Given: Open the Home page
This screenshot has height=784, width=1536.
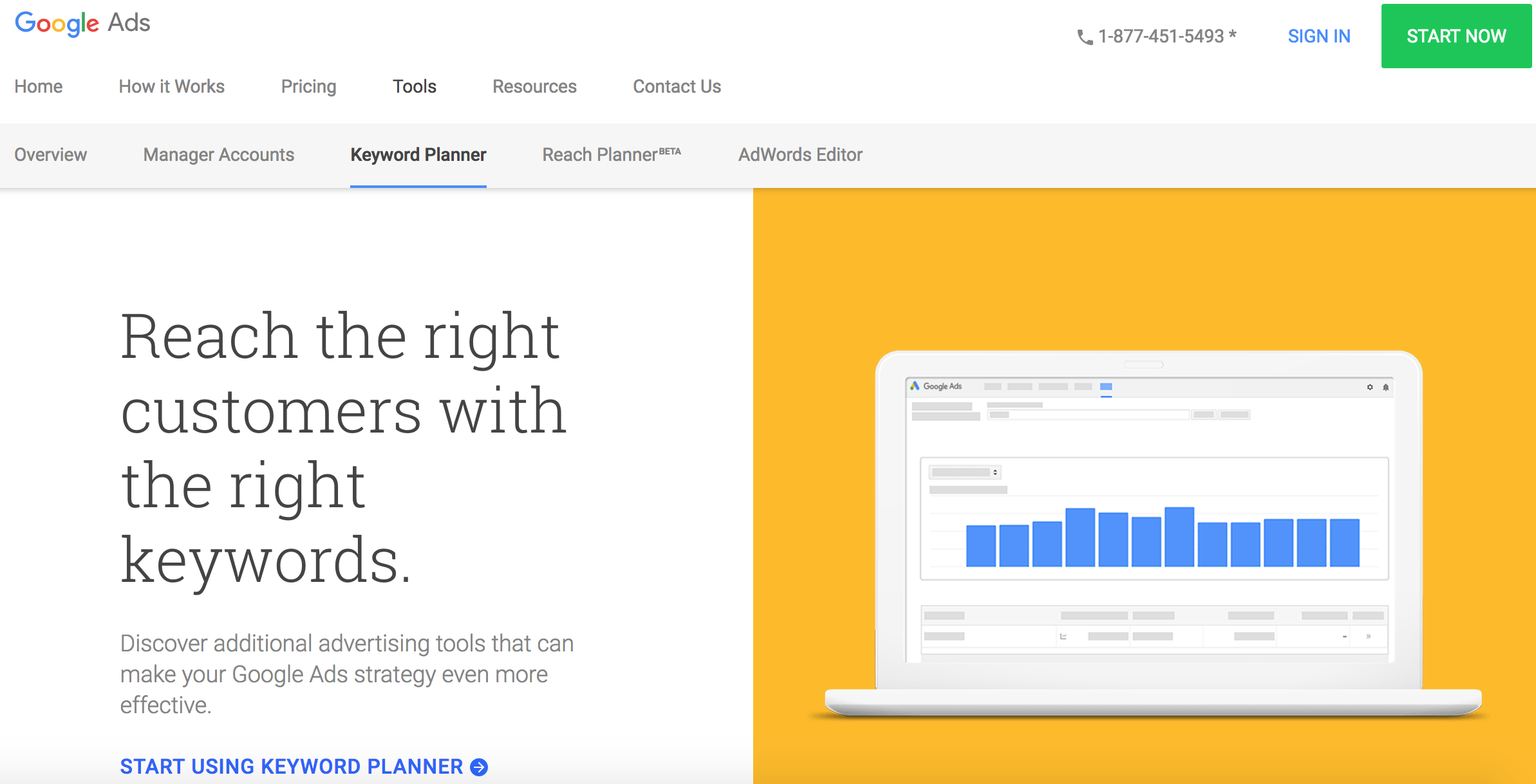Looking at the screenshot, I should tap(38, 86).
